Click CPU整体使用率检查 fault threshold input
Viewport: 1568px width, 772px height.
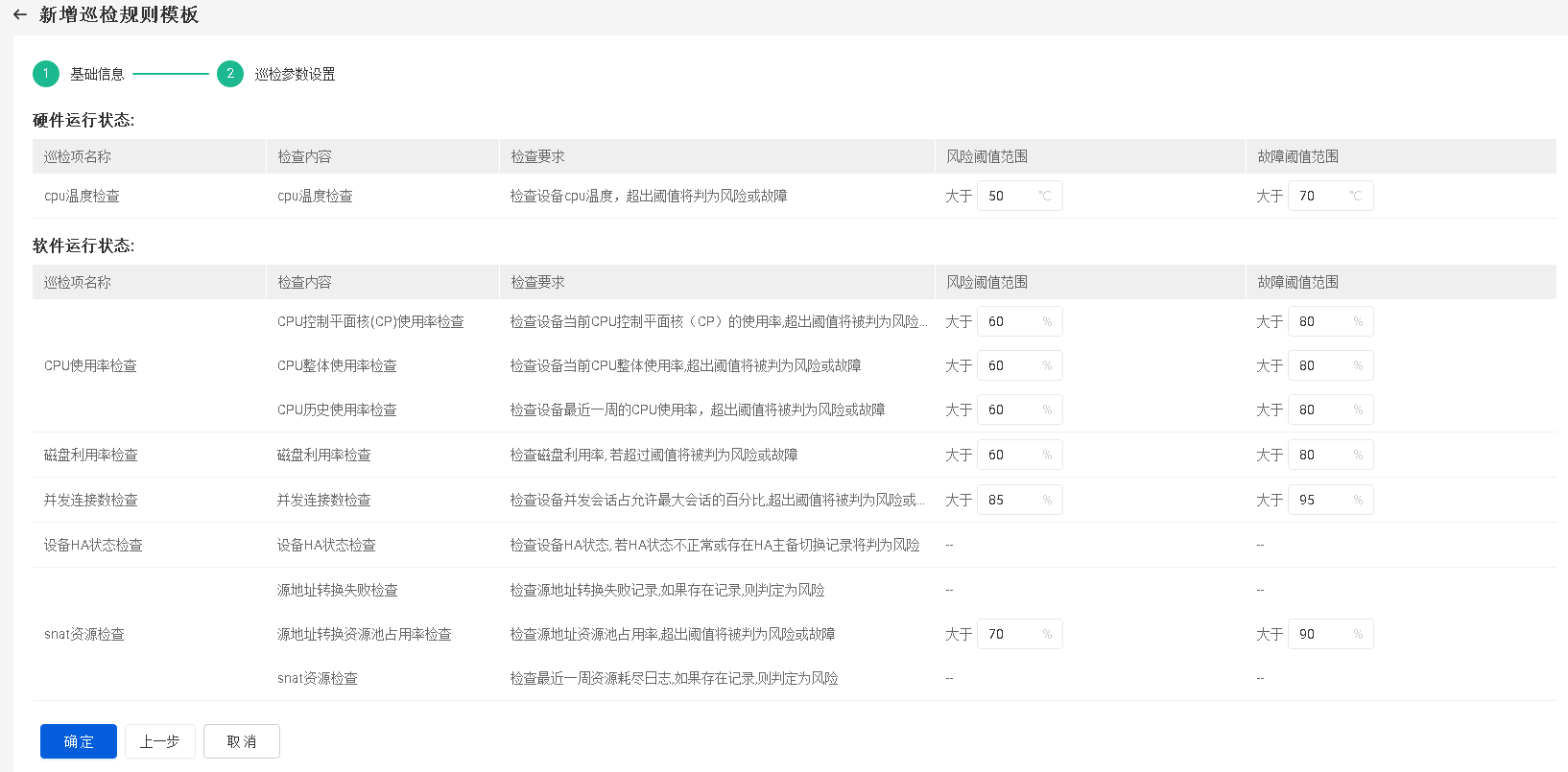(x=1319, y=365)
